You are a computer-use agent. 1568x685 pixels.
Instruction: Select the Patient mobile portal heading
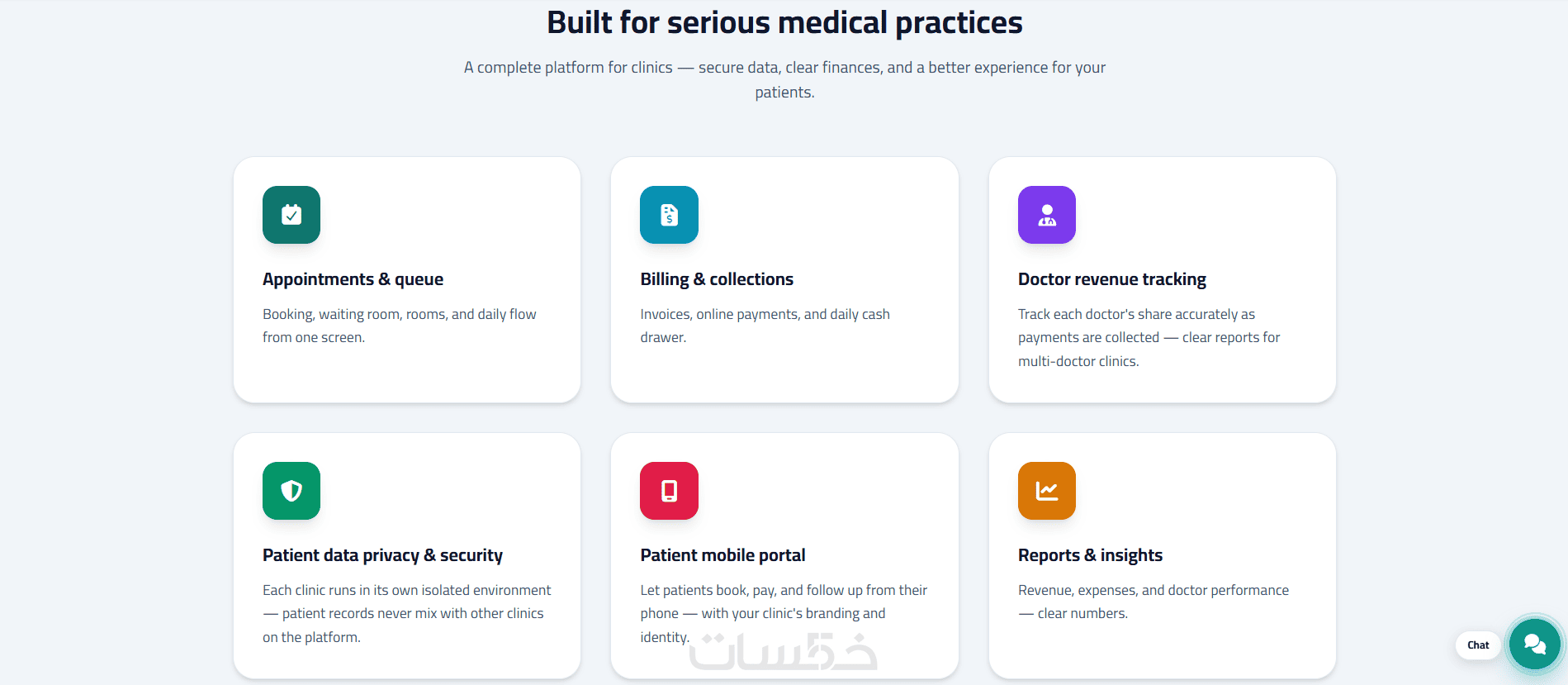(x=722, y=555)
